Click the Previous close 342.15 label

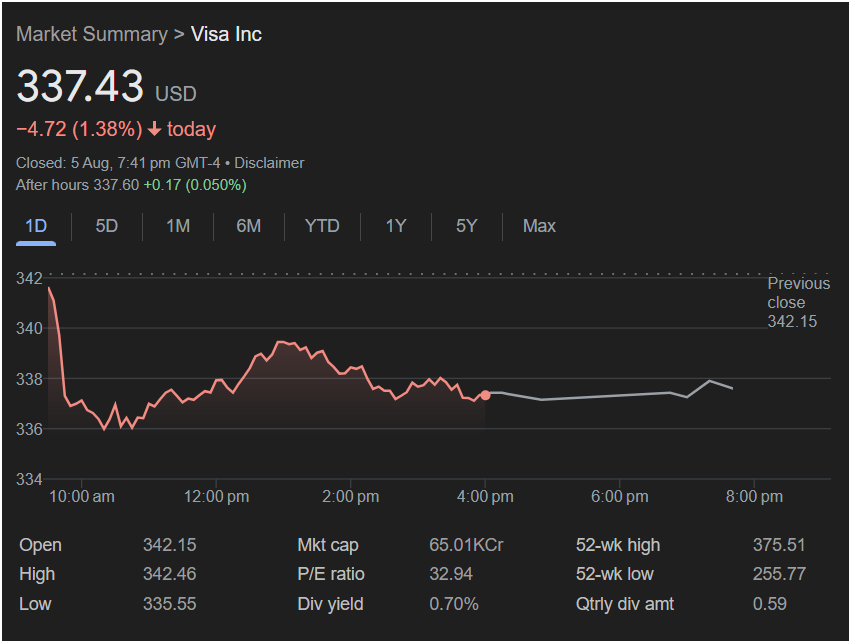tap(798, 302)
